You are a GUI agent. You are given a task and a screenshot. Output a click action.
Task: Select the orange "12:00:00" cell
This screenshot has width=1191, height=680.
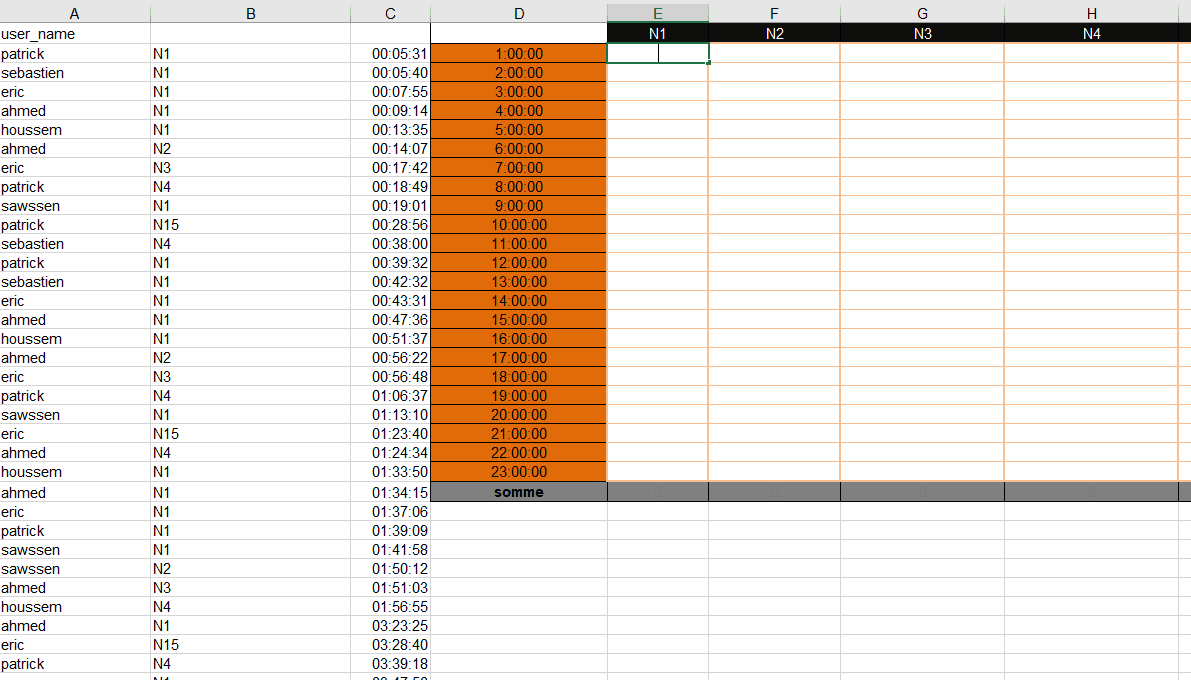[519, 262]
